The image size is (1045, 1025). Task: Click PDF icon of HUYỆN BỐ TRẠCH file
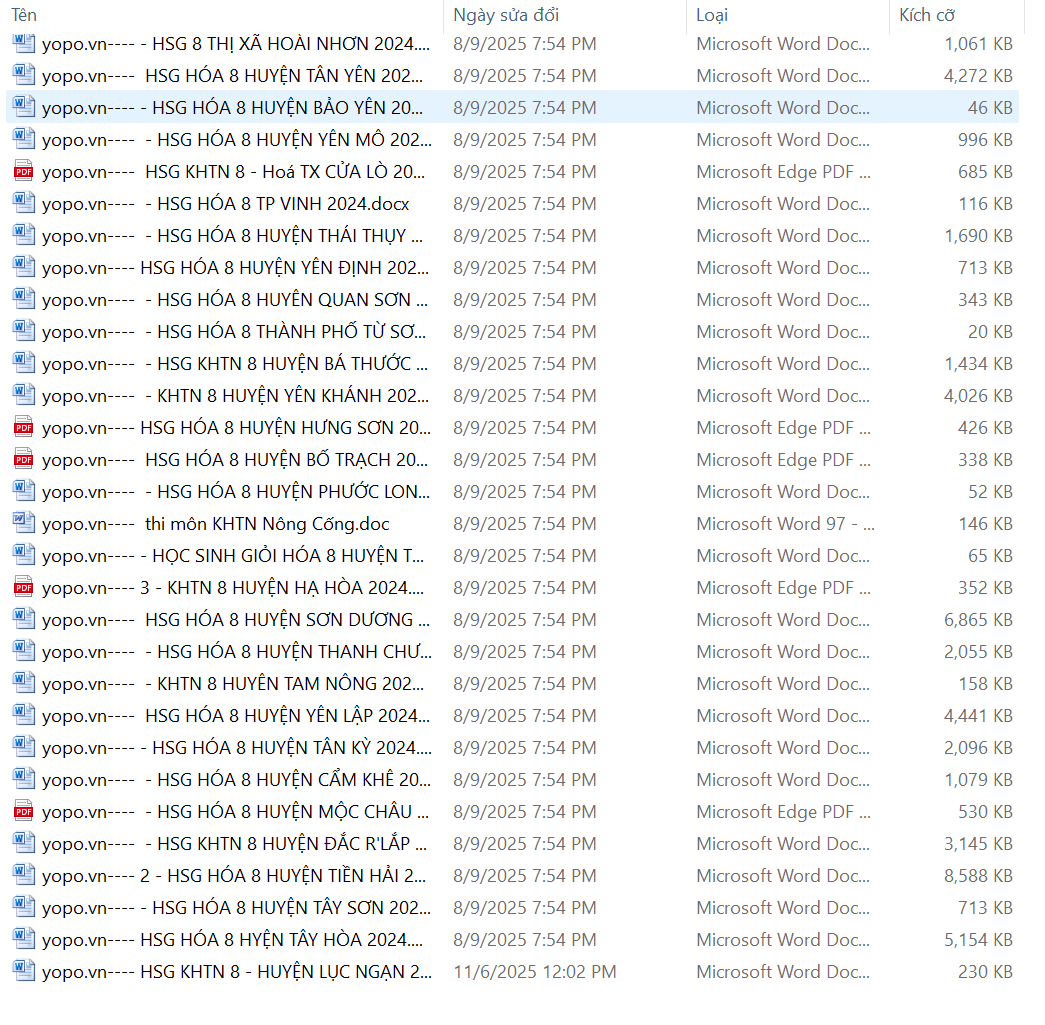(x=23, y=460)
